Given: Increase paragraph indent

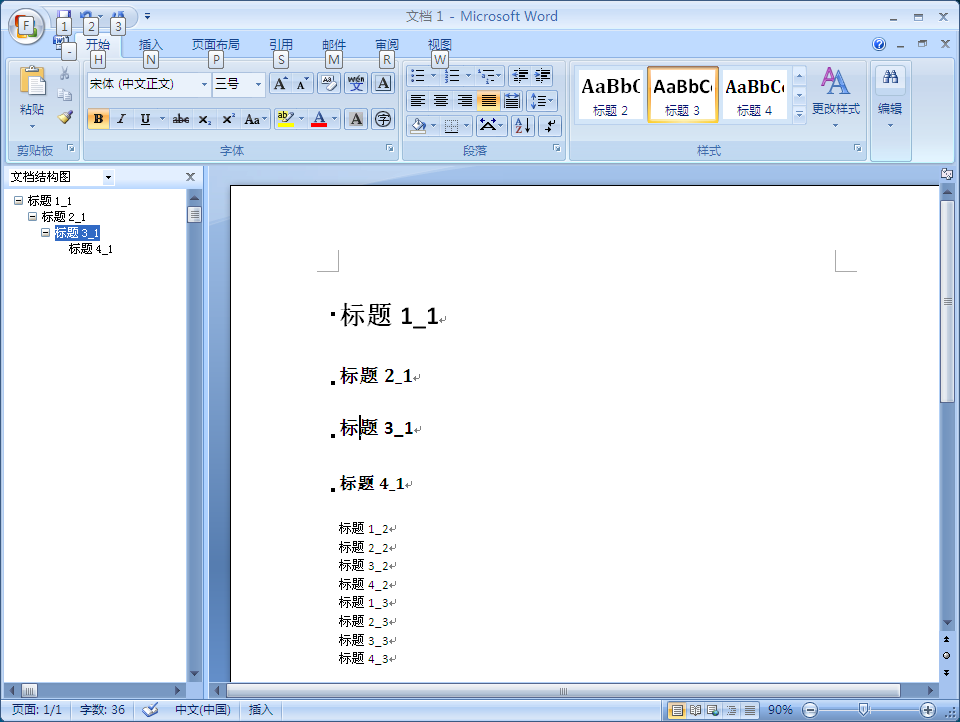Looking at the screenshot, I should [542, 76].
